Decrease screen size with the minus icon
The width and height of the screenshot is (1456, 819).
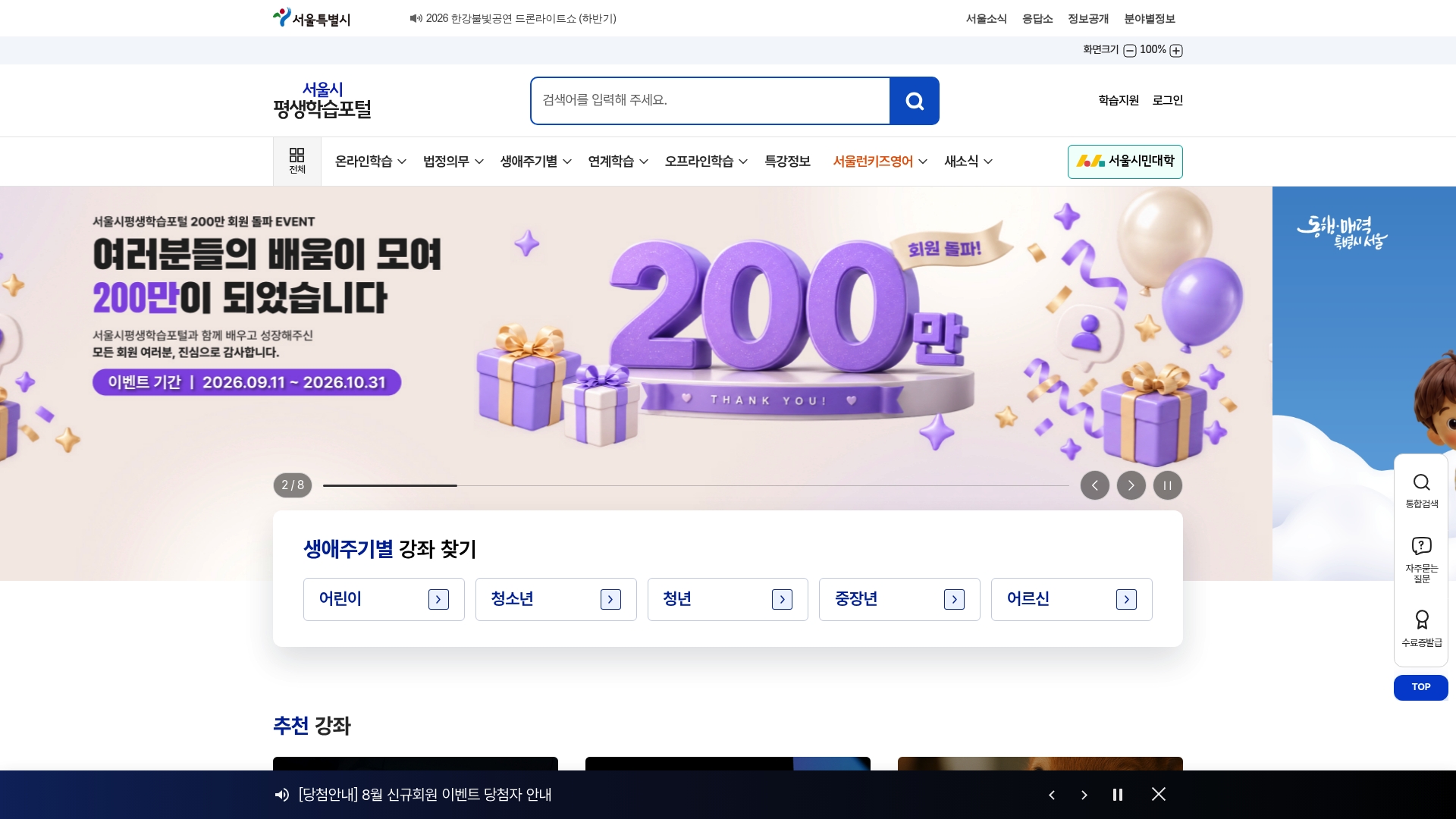pos(1130,51)
